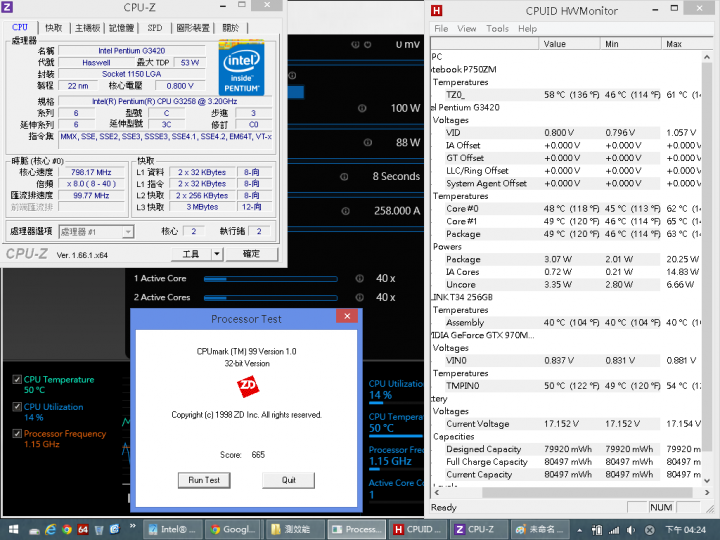Open the 處理器選項 dropdown in CPU-Z
The image size is (720, 540).
pyautogui.click(x=96, y=232)
